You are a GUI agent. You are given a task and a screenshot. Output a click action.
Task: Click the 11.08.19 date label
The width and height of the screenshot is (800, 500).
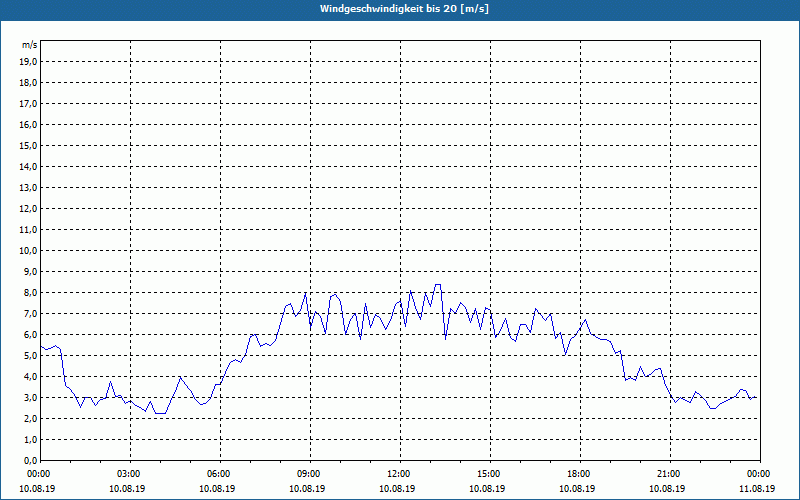(x=757, y=488)
